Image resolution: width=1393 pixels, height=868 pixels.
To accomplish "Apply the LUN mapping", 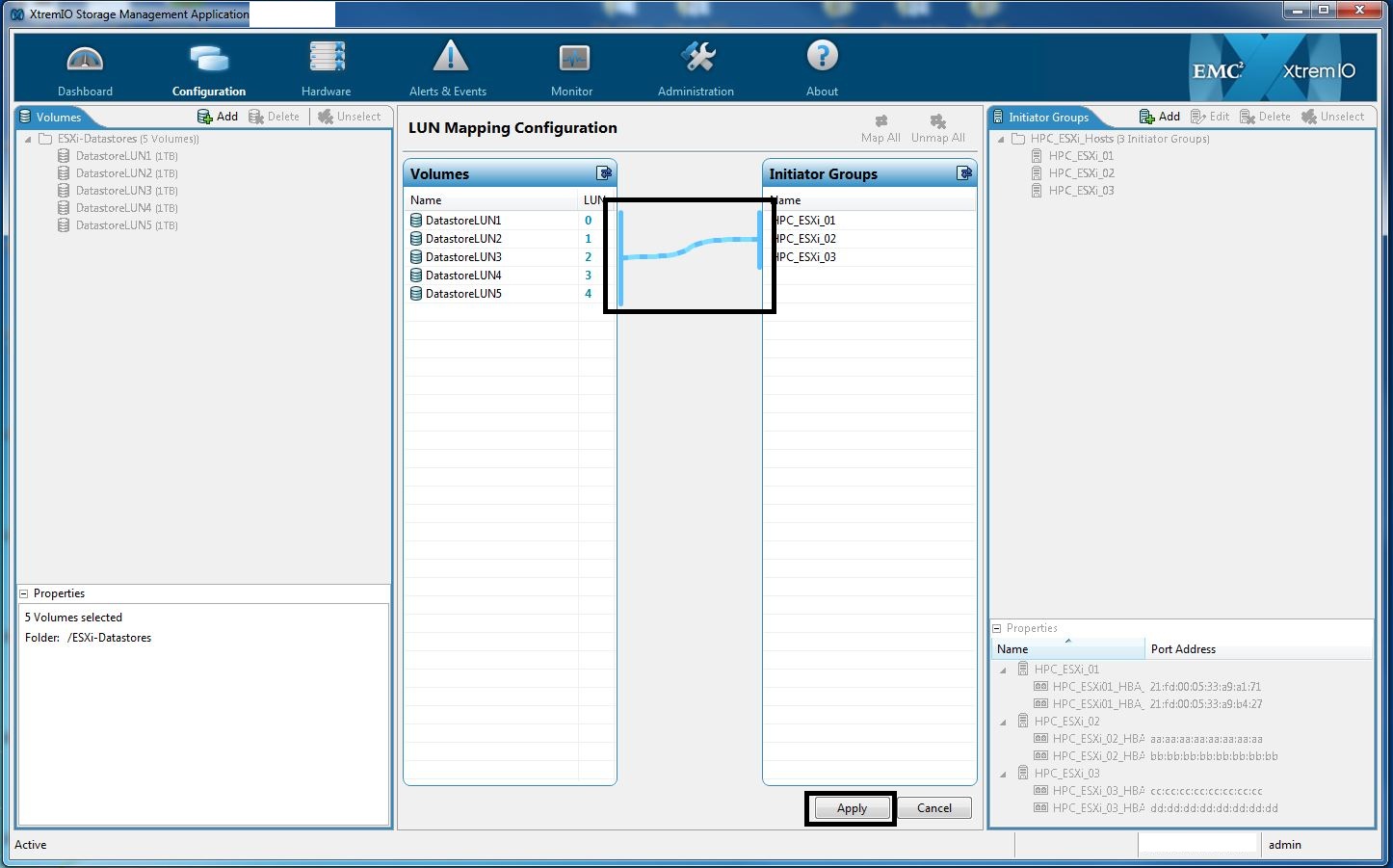I will point(852,808).
